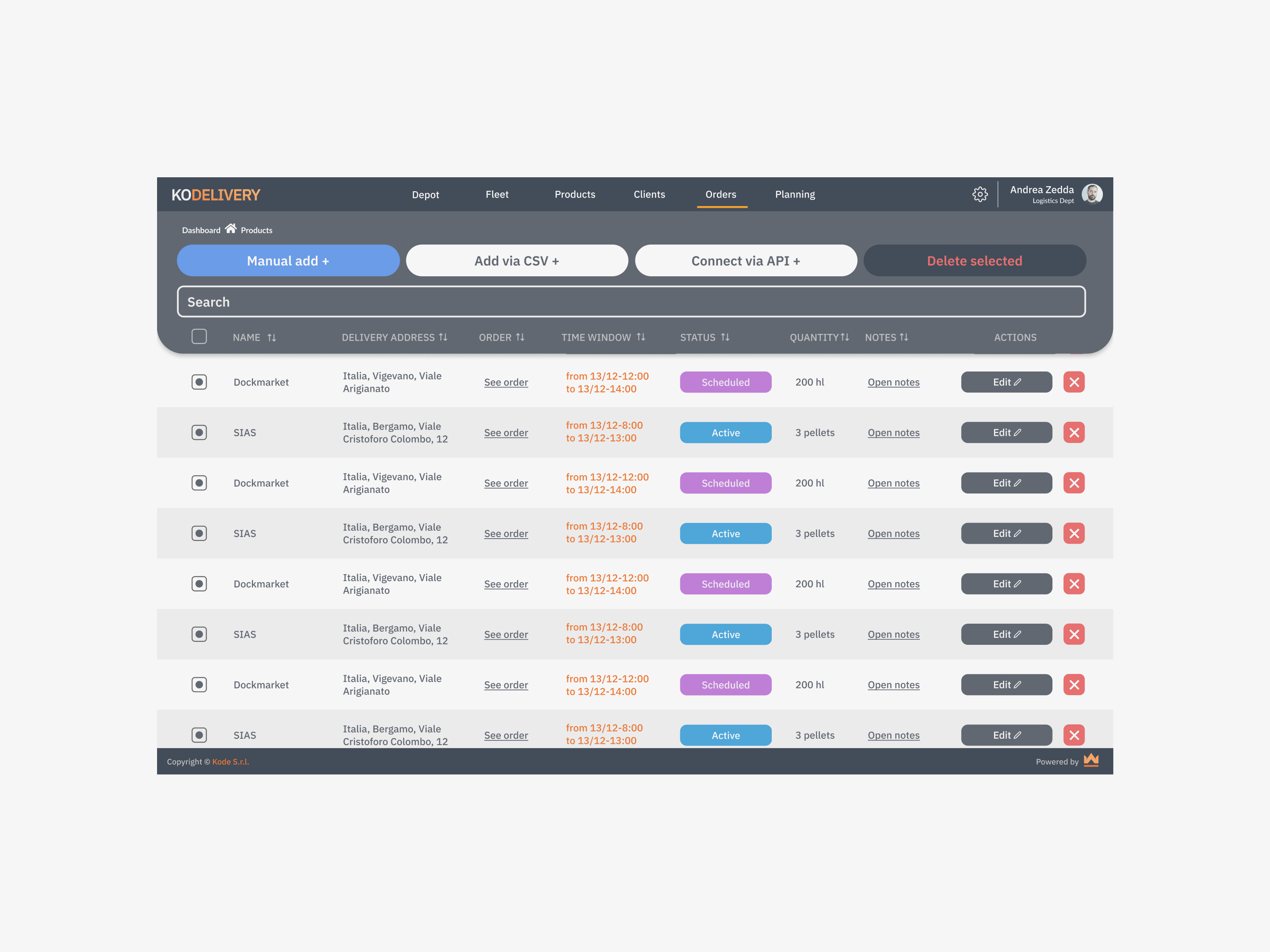
Task: Click Scheduled status badge in first row
Action: pos(726,382)
